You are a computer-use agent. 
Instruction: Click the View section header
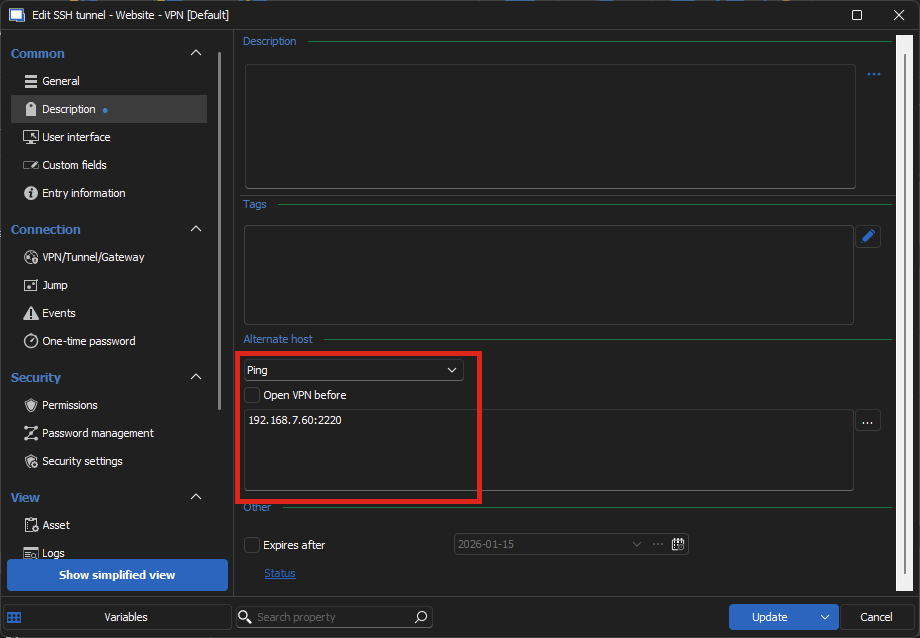point(25,498)
